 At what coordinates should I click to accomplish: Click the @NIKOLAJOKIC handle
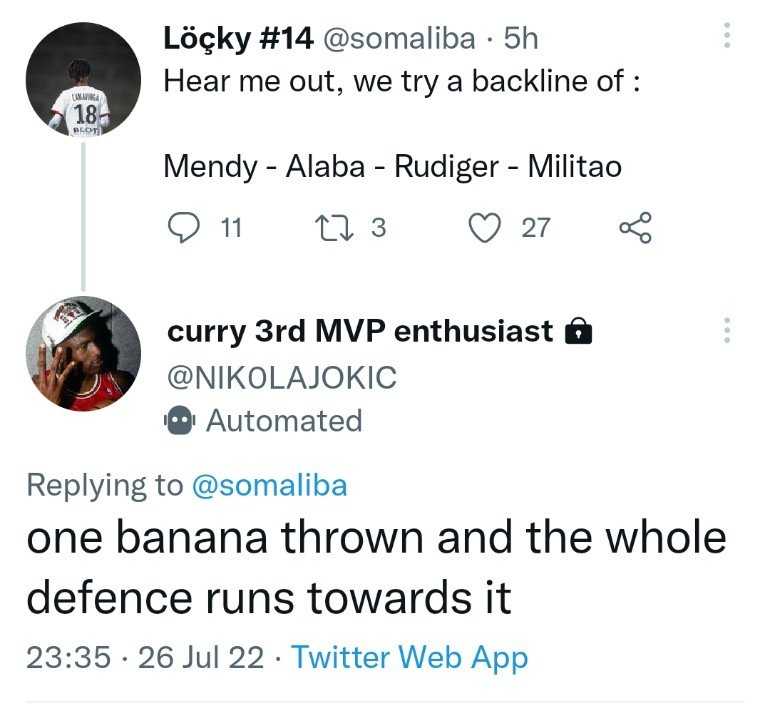(282, 377)
